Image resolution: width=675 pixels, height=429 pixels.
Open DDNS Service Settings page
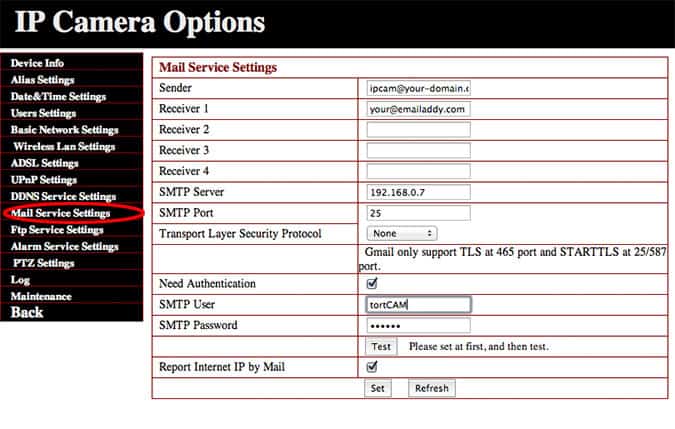tap(63, 197)
